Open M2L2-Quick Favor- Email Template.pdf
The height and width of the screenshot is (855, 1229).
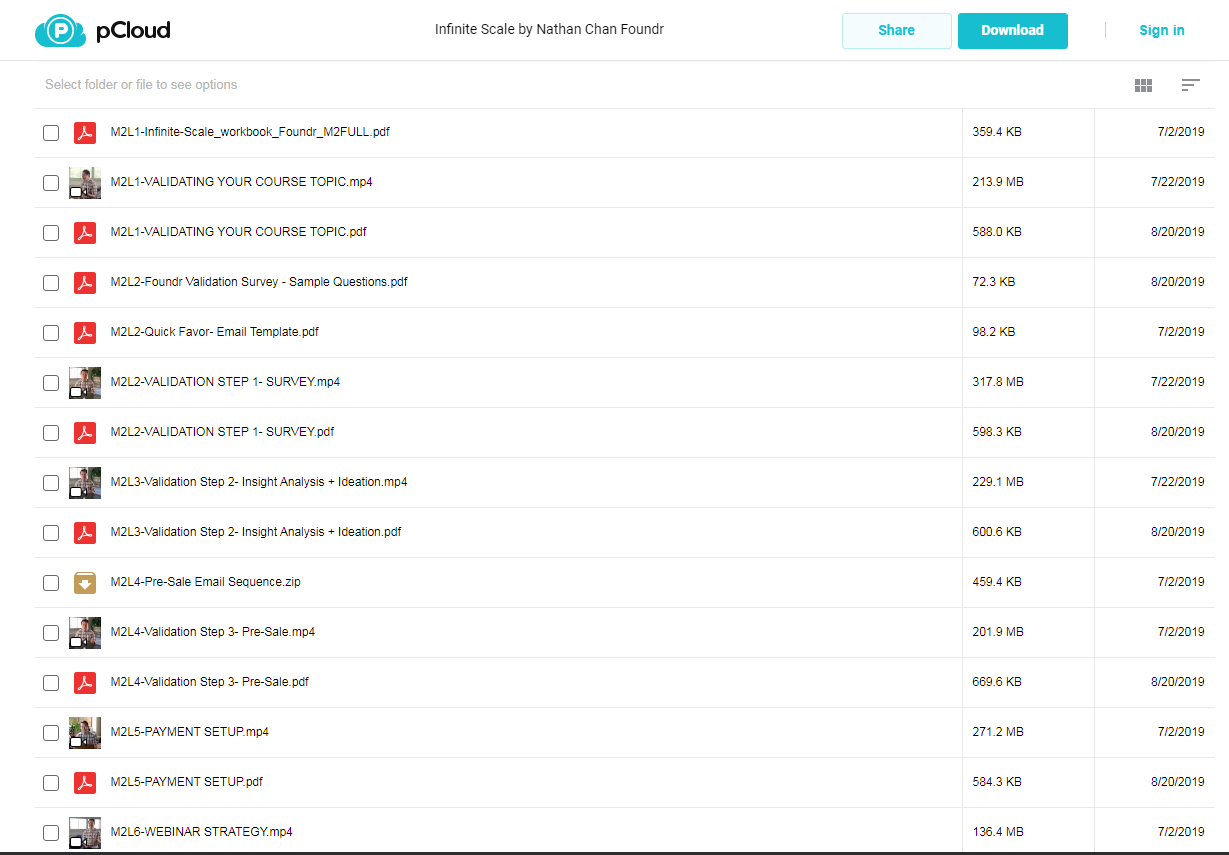pos(214,332)
